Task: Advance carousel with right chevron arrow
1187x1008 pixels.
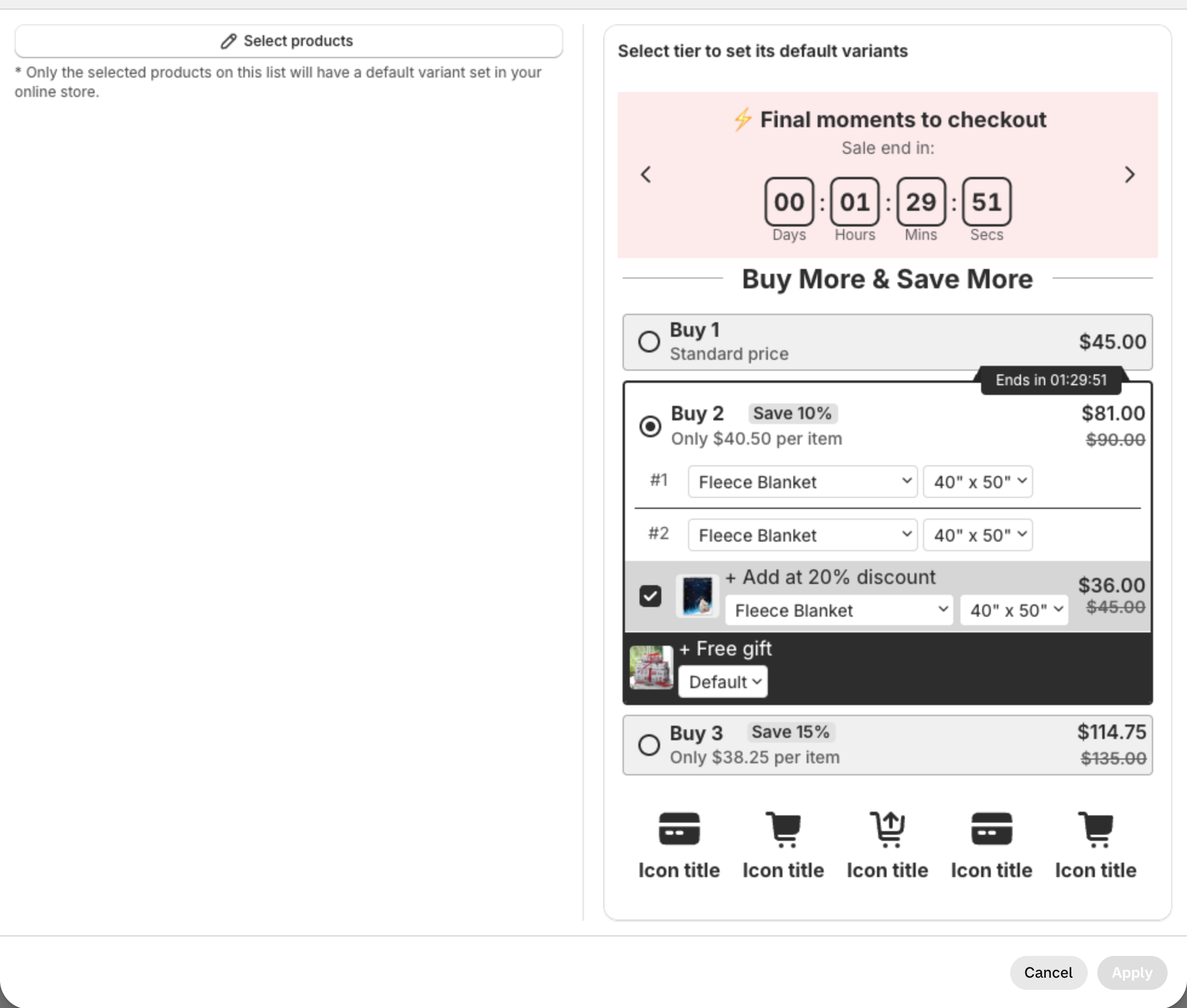Action: 1129,174
